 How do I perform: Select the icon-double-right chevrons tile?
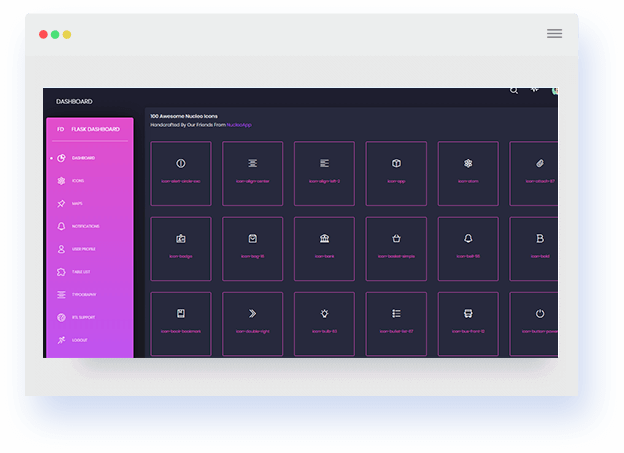click(252, 324)
